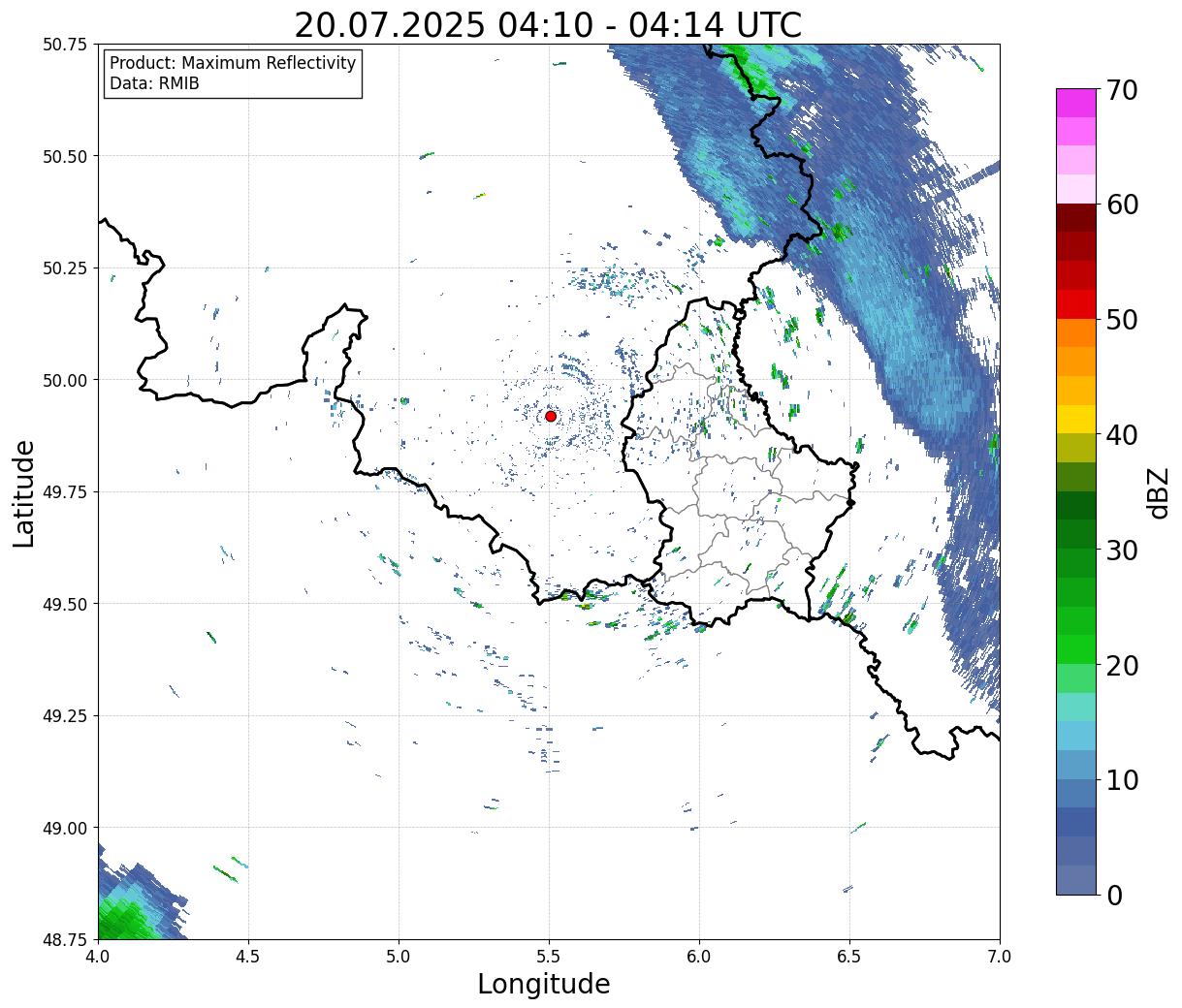Click the latitude tick label 50.25
This screenshot has height=1008, width=1182.
point(65,268)
